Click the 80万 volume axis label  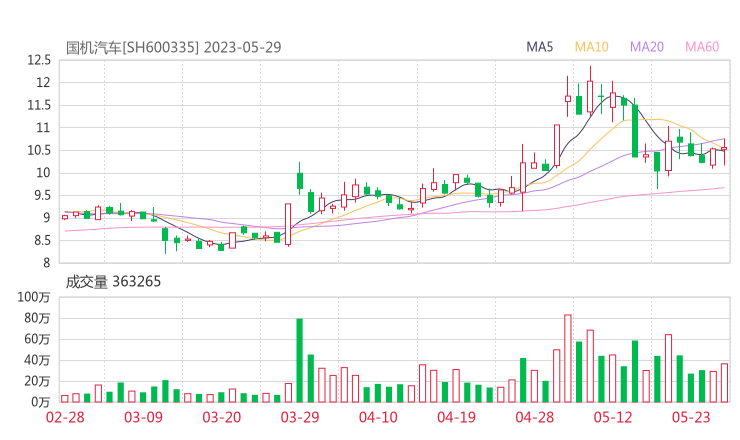[37, 318]
